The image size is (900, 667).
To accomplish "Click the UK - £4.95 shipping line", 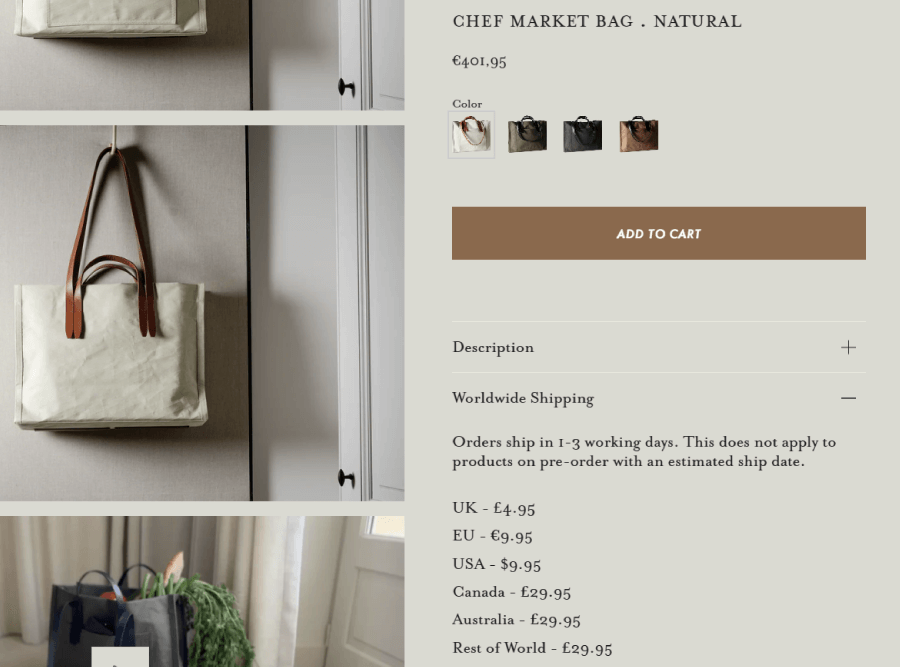I will [494, 508].
